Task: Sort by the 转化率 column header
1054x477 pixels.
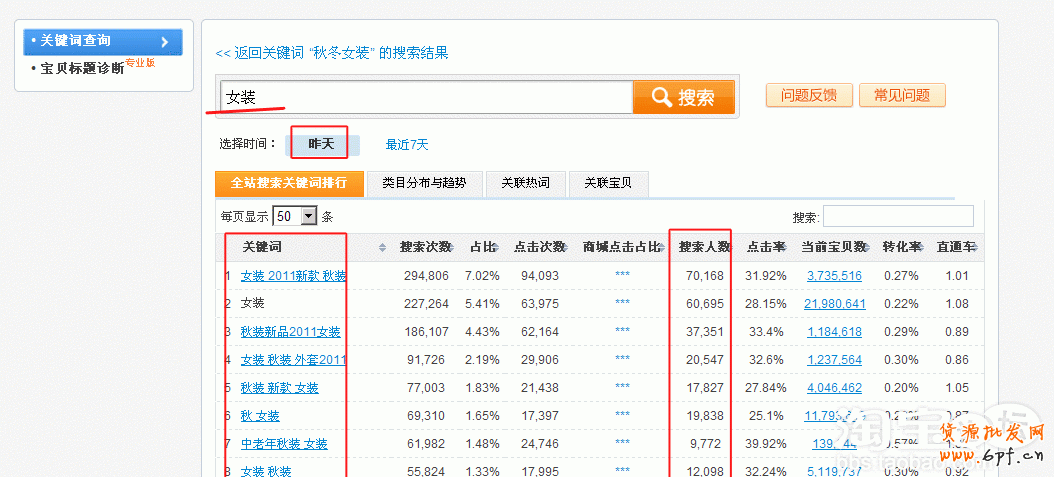Action: point(902,247)
